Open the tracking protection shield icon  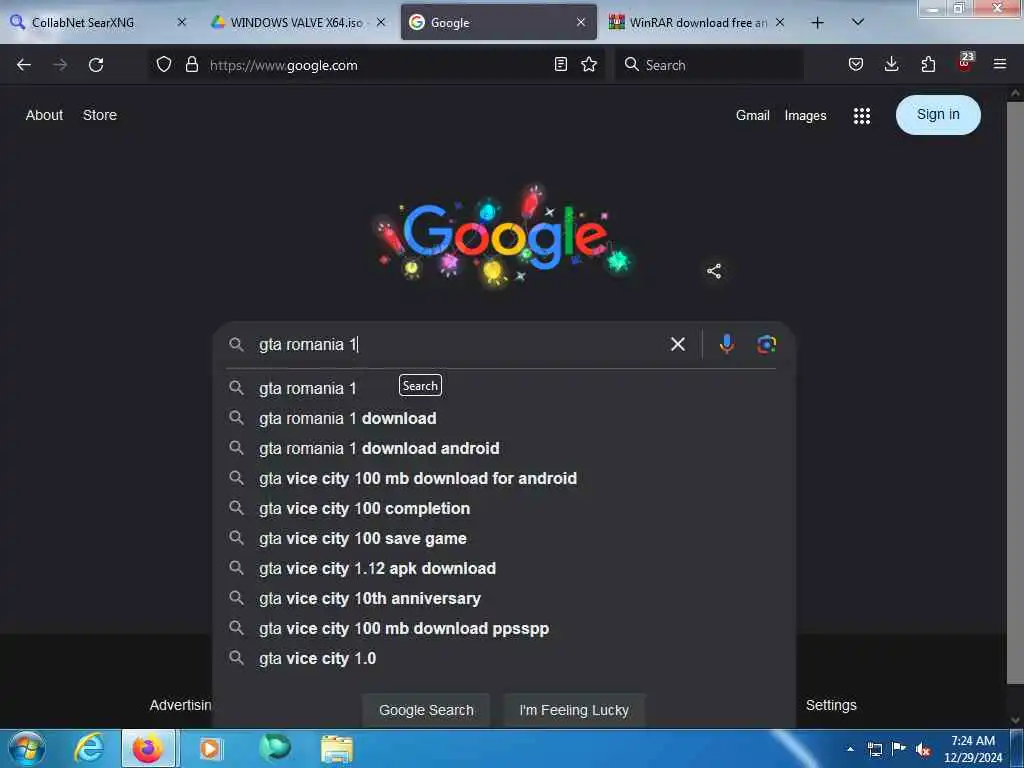coord(164,65)
